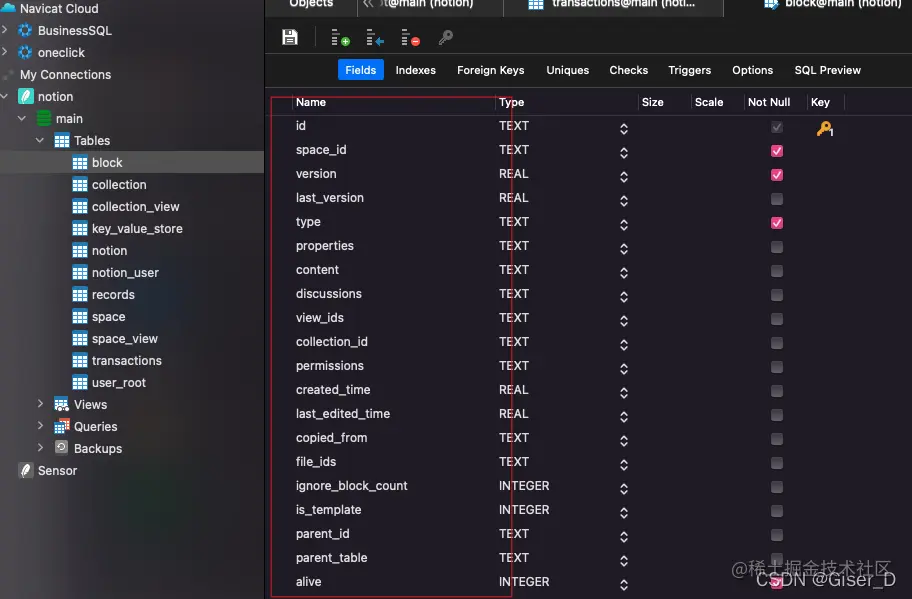The height and width of the screenshot is (599, 912).
Task: Click the records table icon
Action: click(x=80, y=294)
